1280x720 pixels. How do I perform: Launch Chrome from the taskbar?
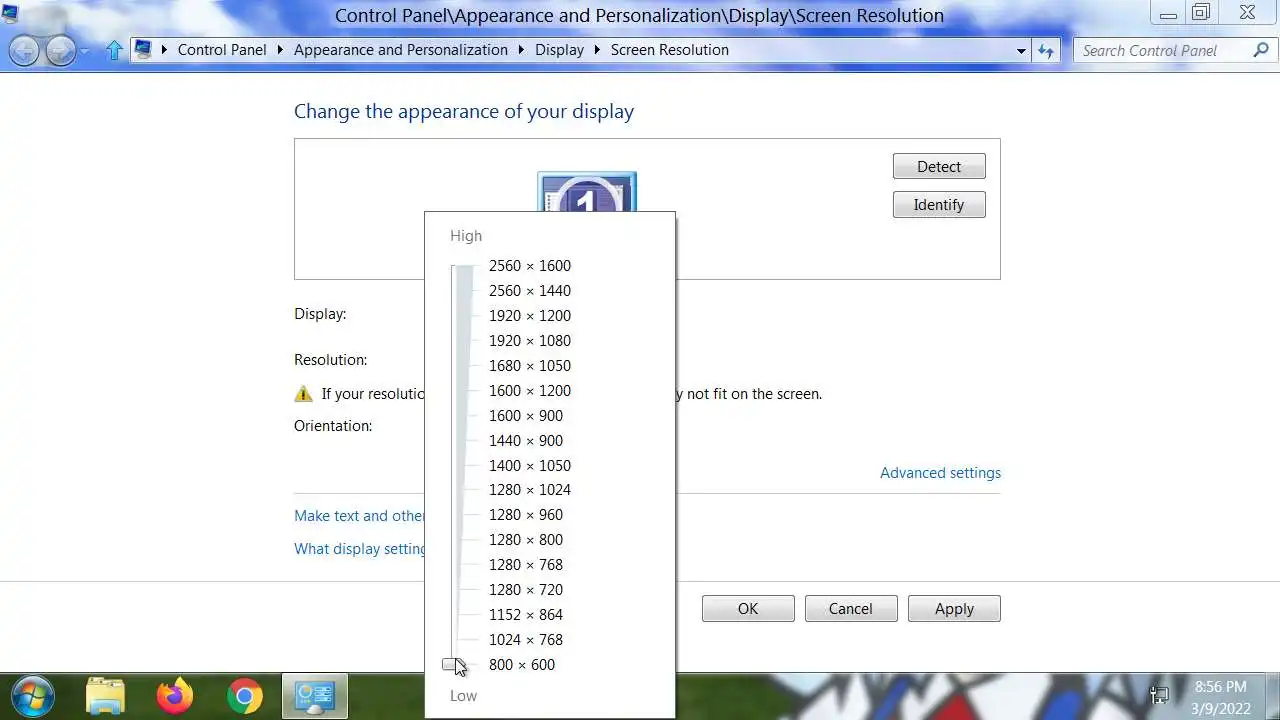click(244, 695)
